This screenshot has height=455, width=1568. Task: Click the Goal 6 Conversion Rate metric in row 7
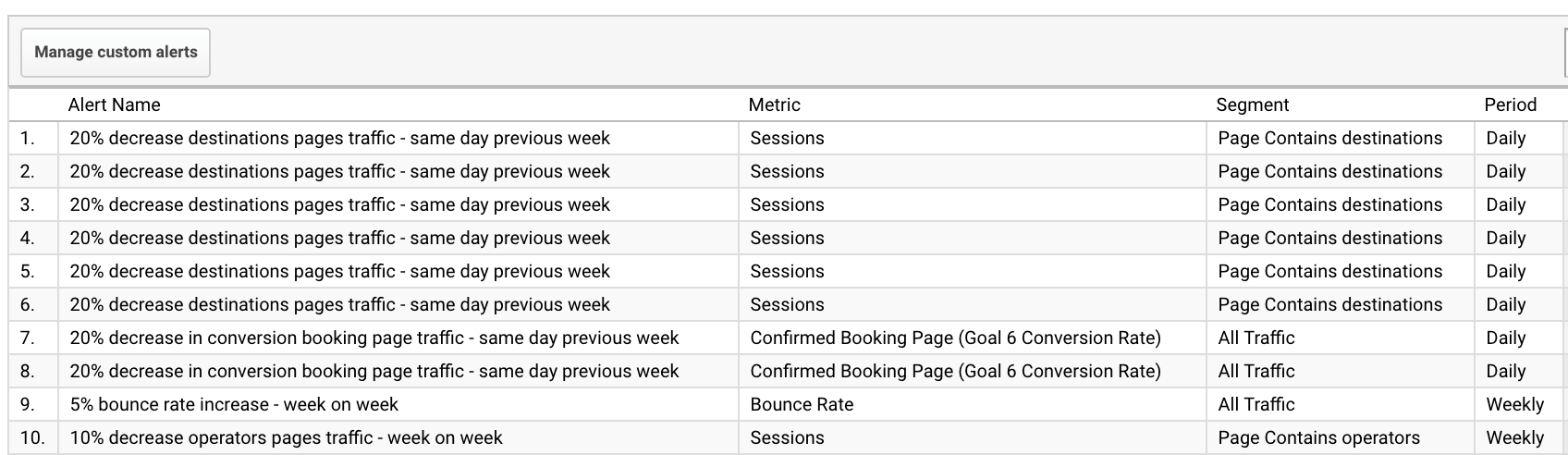[955, 338]
